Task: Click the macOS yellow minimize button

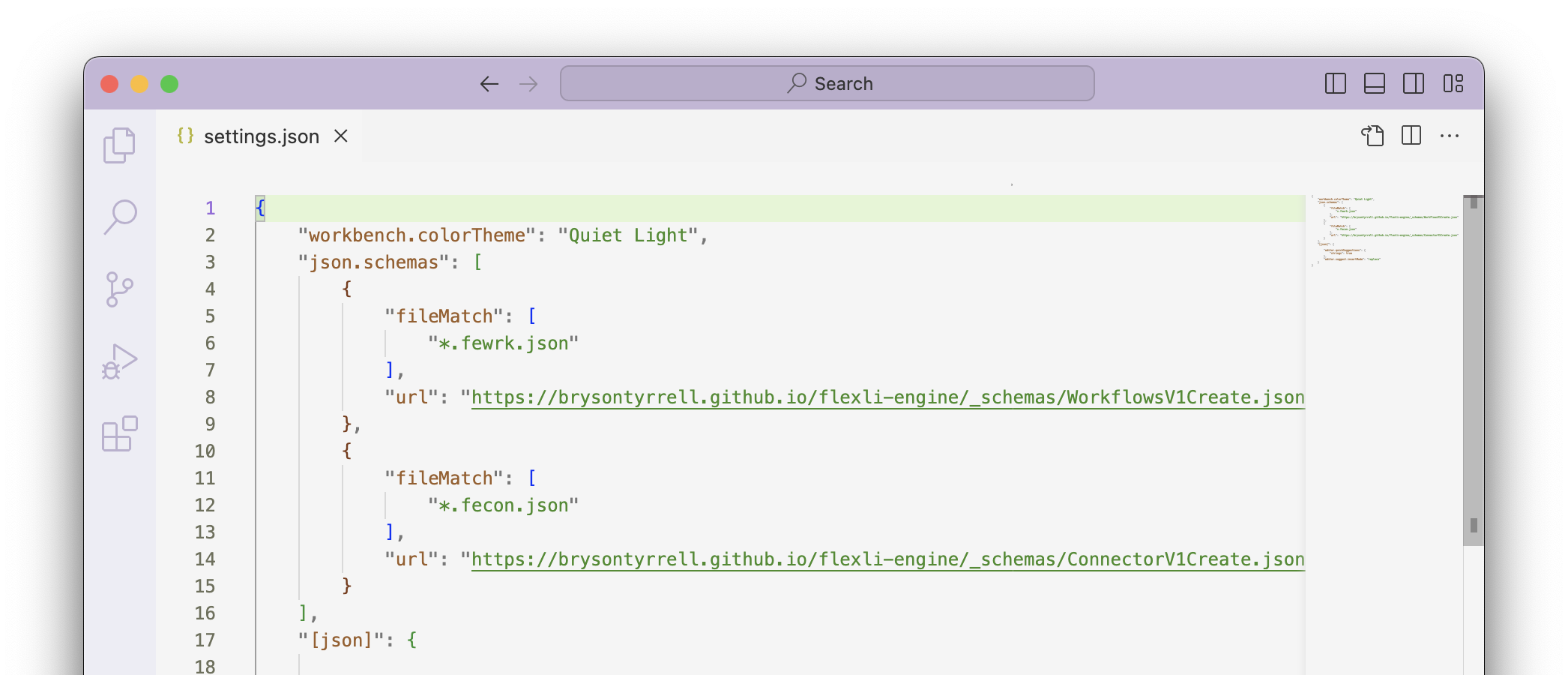Action: point(139,84)
